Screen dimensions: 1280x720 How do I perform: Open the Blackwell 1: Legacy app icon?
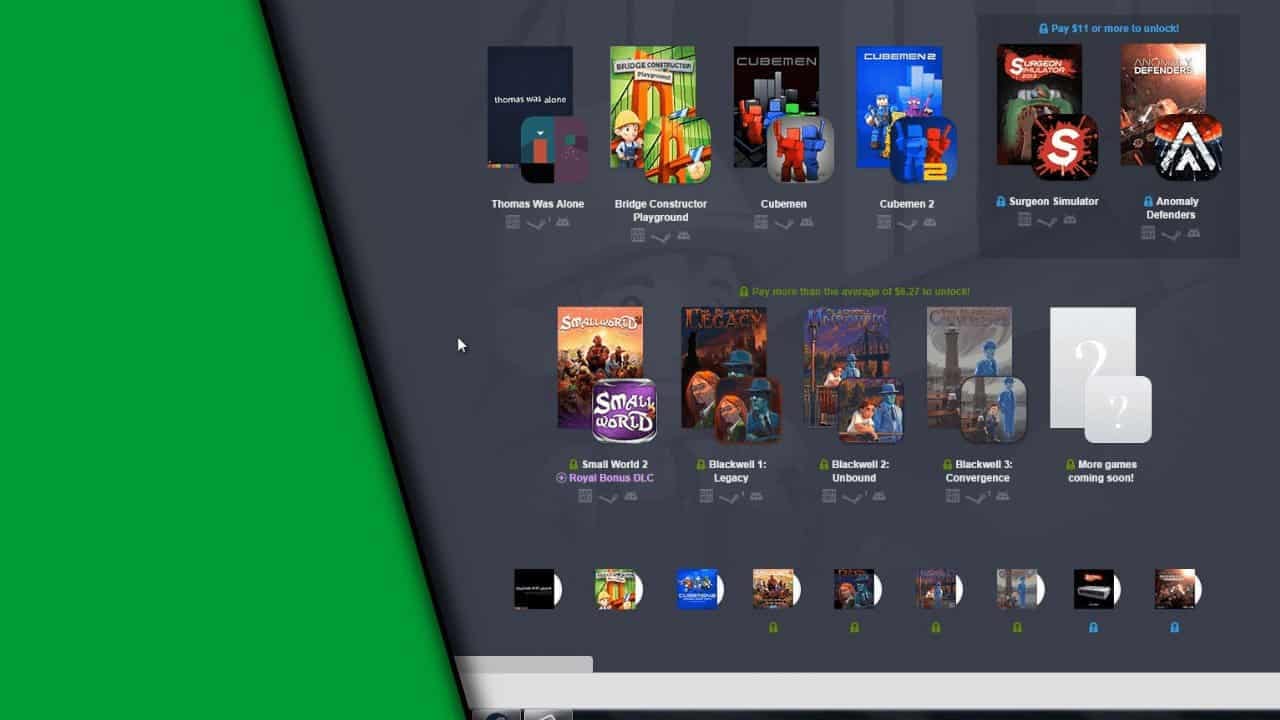[748, 410]
